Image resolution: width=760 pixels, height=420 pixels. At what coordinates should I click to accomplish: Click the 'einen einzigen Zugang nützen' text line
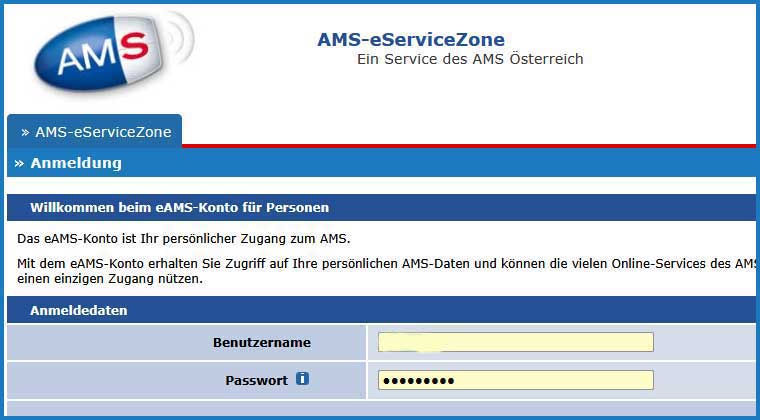point(110,279)
